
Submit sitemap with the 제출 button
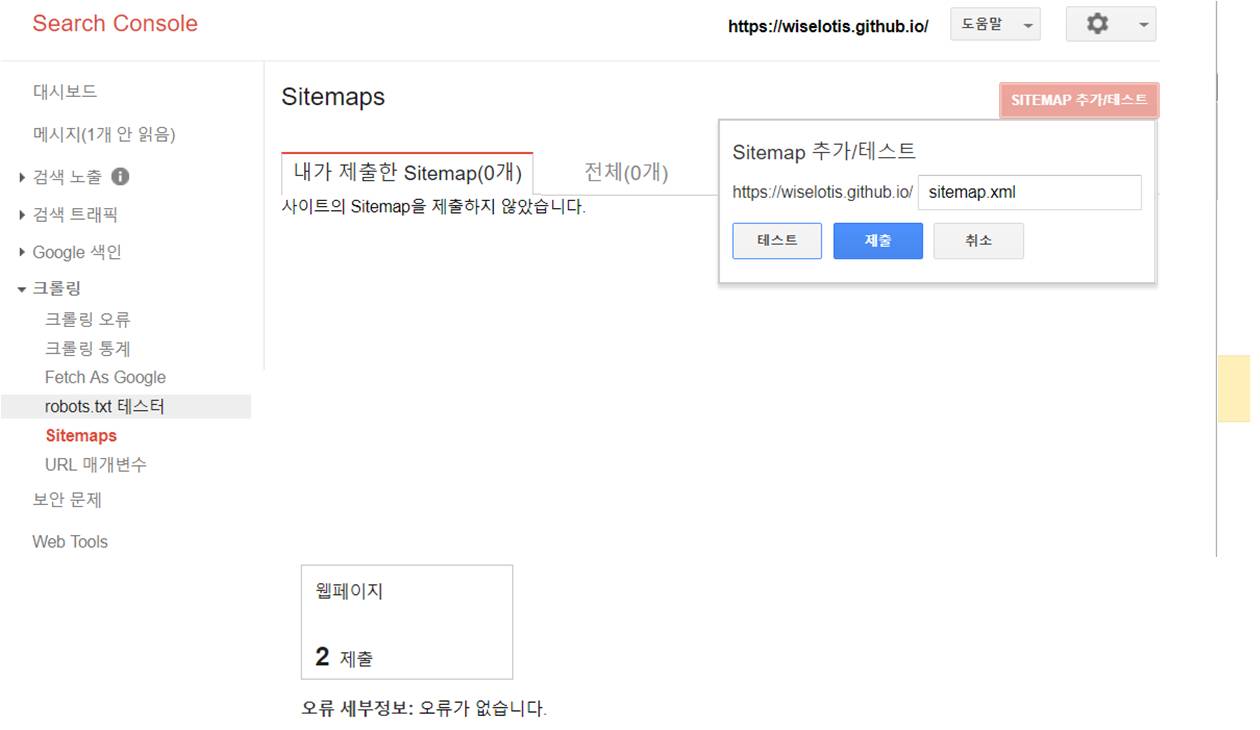coord(878,241)
